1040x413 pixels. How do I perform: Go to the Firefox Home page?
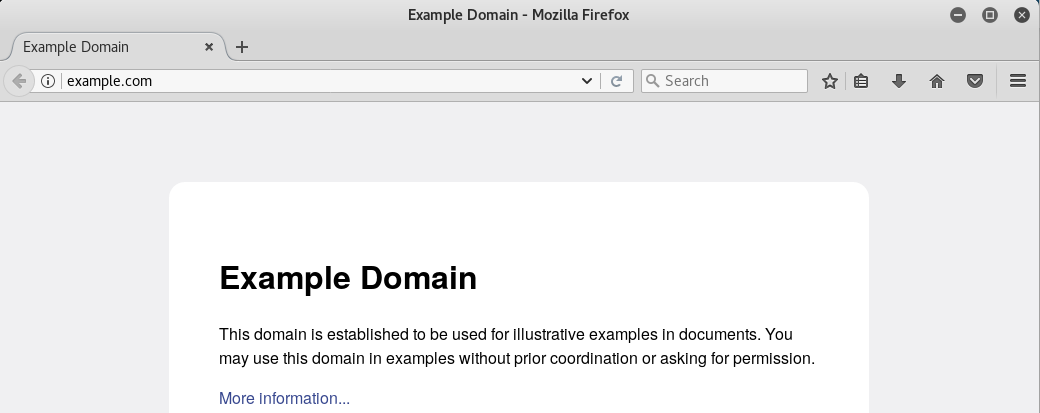coord(937,81)
